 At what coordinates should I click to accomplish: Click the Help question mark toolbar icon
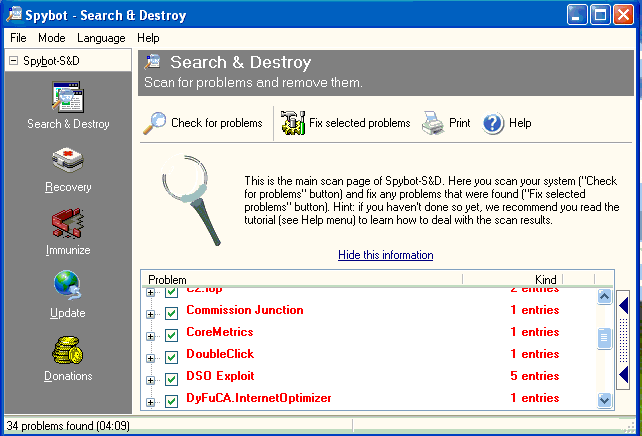click(x=493, y=123)
